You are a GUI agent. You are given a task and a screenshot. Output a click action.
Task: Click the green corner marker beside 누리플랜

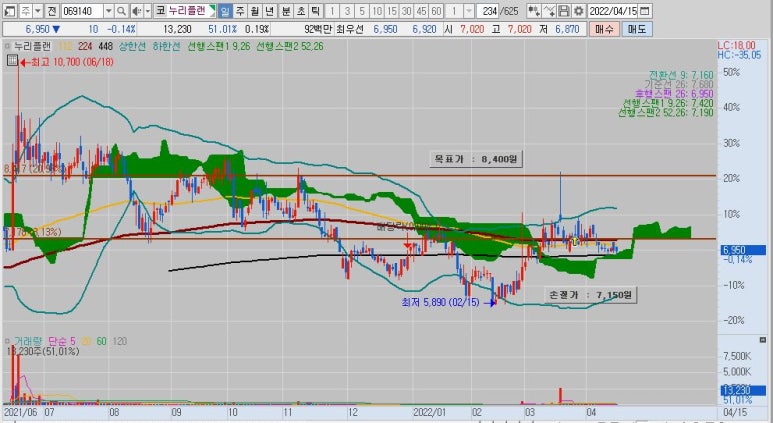pos(212,10)
